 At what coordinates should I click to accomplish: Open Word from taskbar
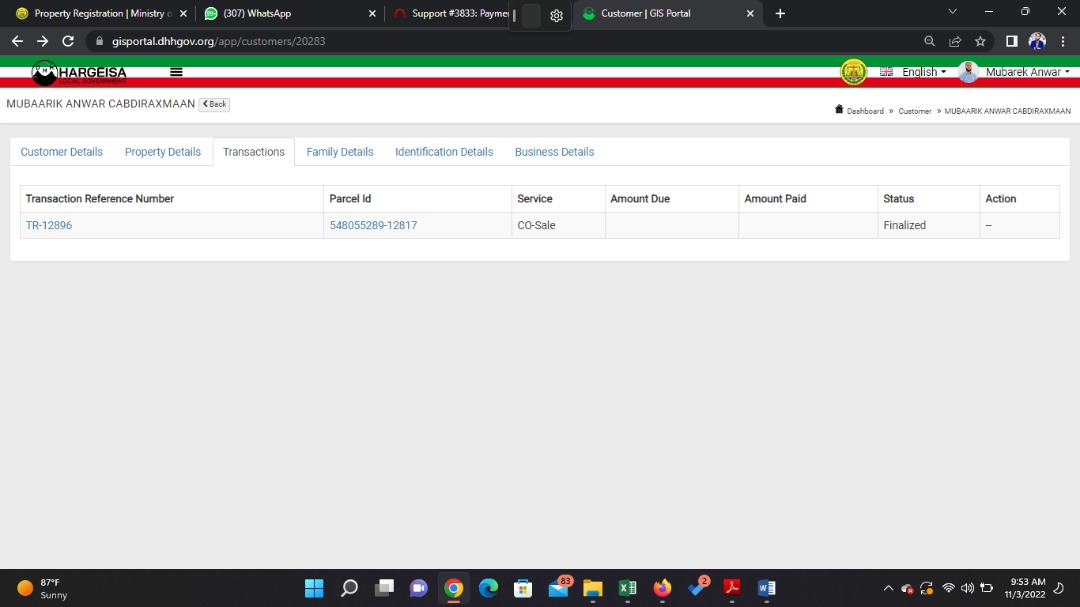pyautogui.click(x=767, y=588)
